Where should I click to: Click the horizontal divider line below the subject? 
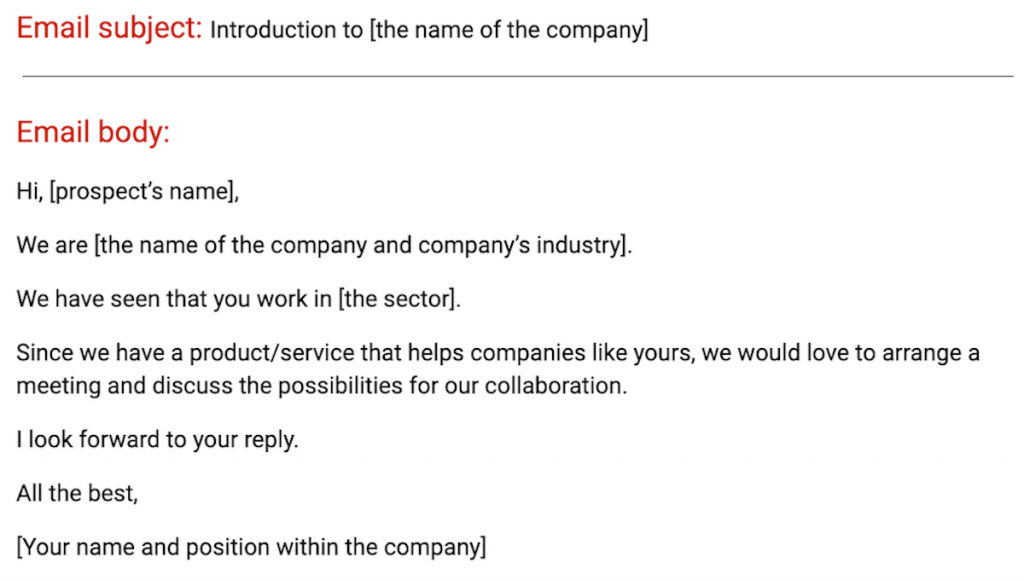517,76
